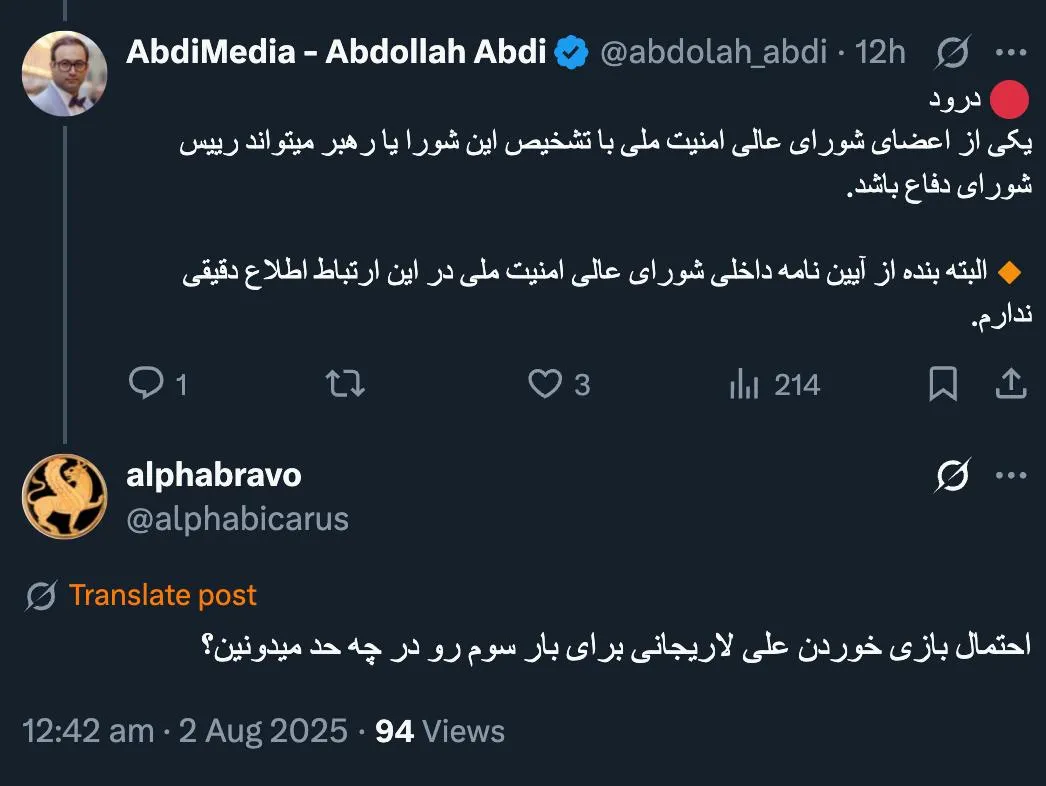The height and width of the screenshot is (786, 1046).
Task: Open the @abdolah_abdi handle
Action: click(716, 52)
